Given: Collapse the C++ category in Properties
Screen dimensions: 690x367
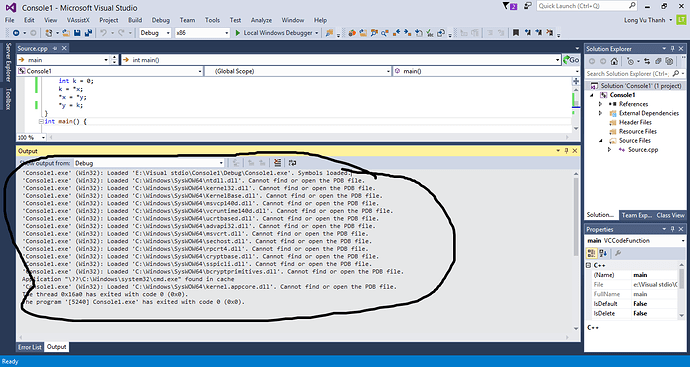Looking at the screenshot, I should coord(589,265).
